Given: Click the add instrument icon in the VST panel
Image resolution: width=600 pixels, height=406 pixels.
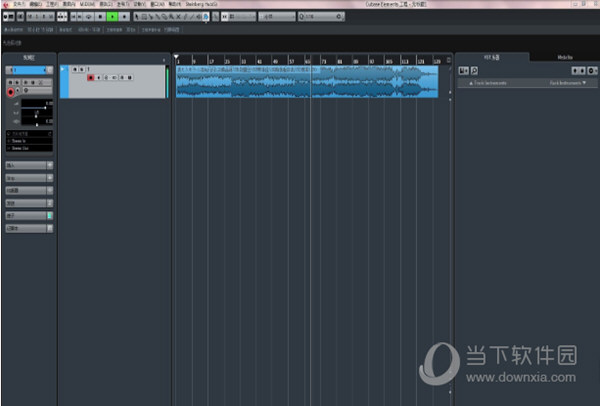Looking at the screenshot, I should pyautogui.click(x=462, y=69).
